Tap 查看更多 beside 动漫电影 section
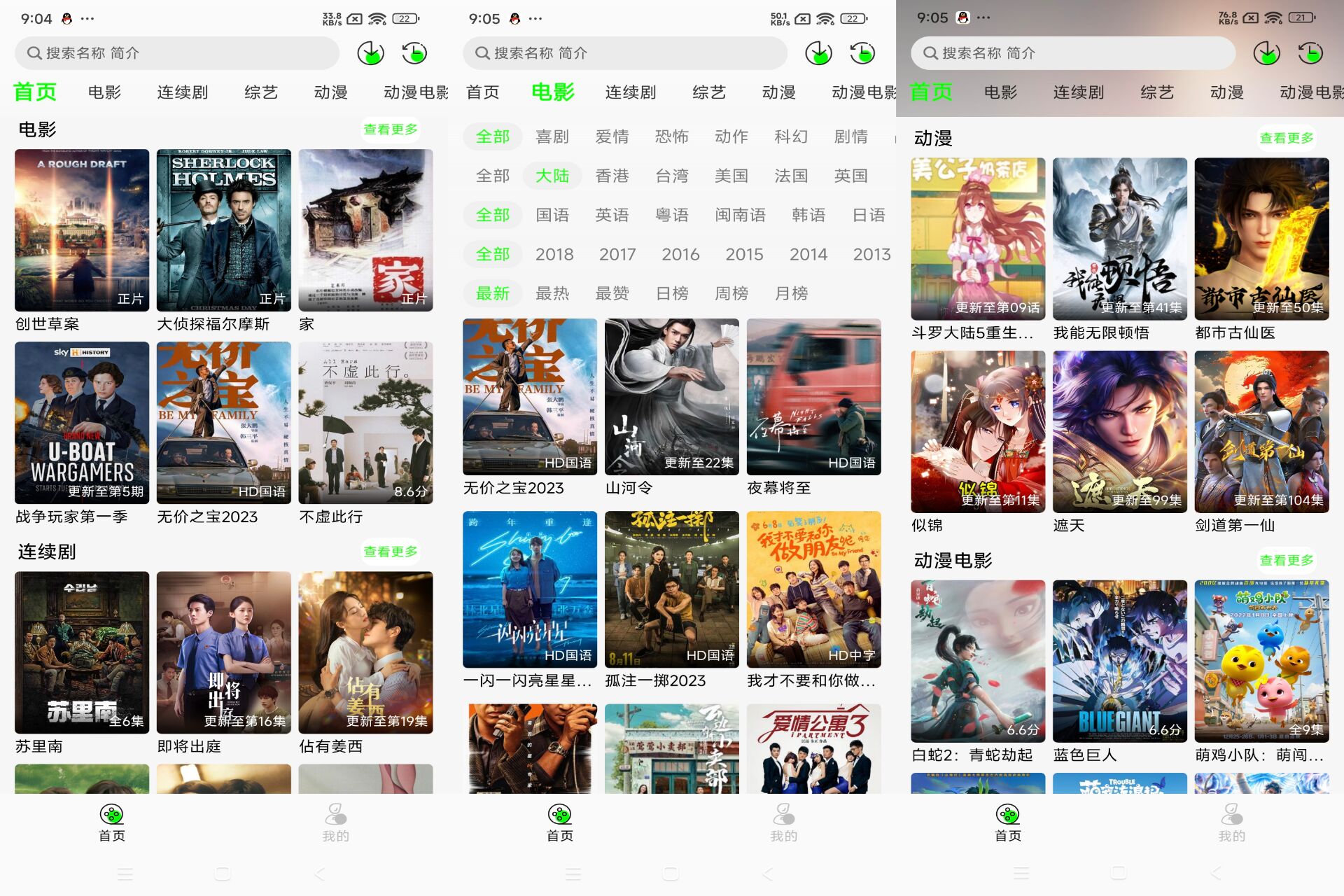This screenshot has width=1344, height=896. 1287,560
